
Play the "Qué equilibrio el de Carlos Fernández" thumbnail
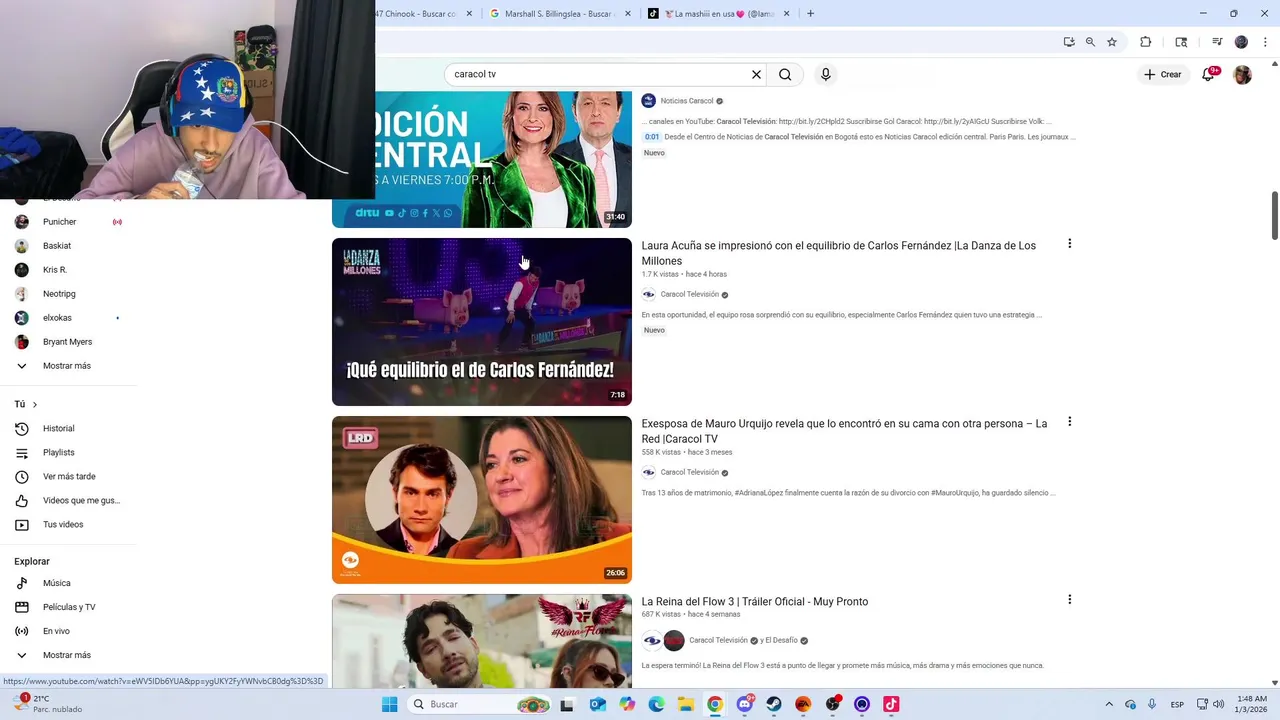pos(482,322)
